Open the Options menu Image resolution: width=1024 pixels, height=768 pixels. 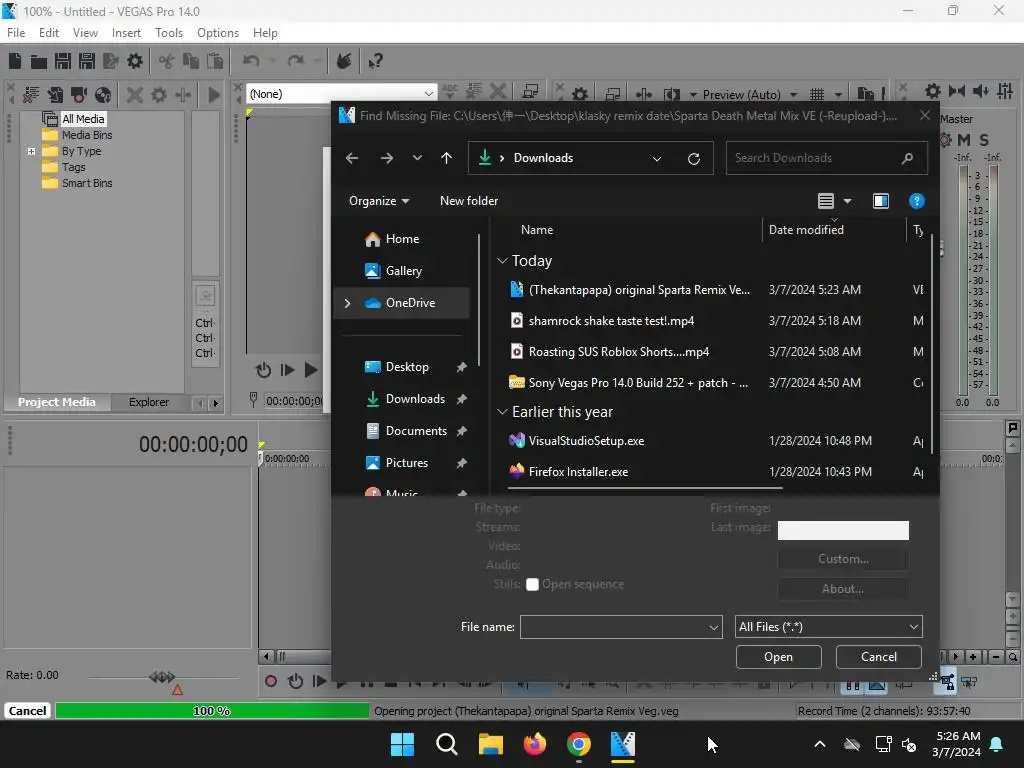point(217,33)
